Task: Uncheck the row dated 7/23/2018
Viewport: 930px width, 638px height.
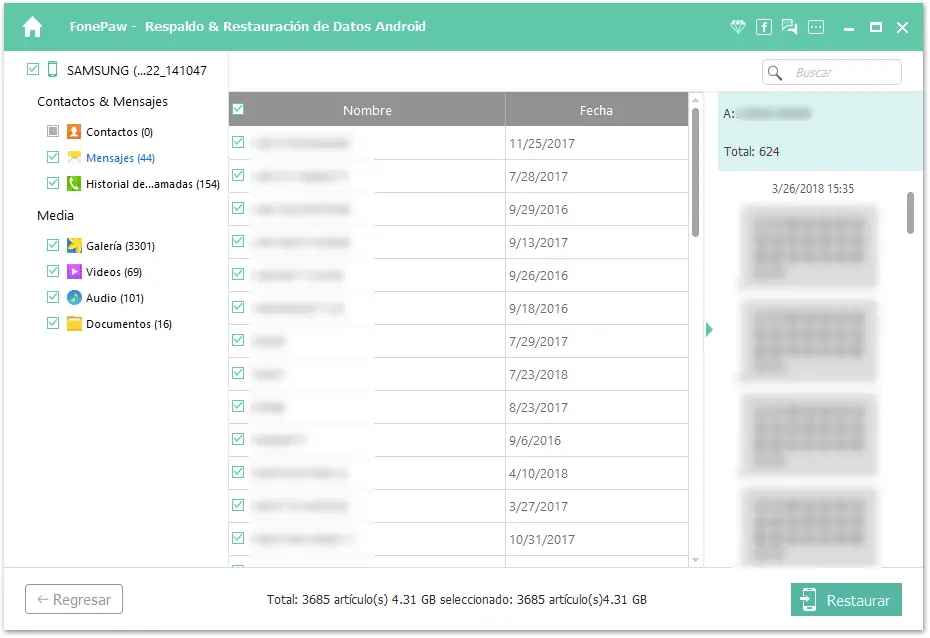Action: pyautogui.click(x=238, y=372)
